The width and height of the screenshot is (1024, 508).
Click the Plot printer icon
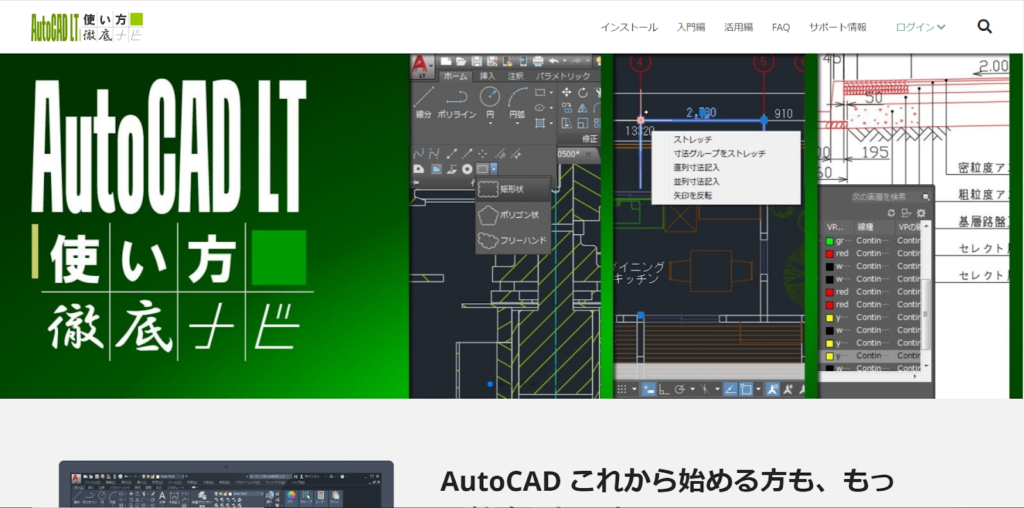(x=538, y=61)
